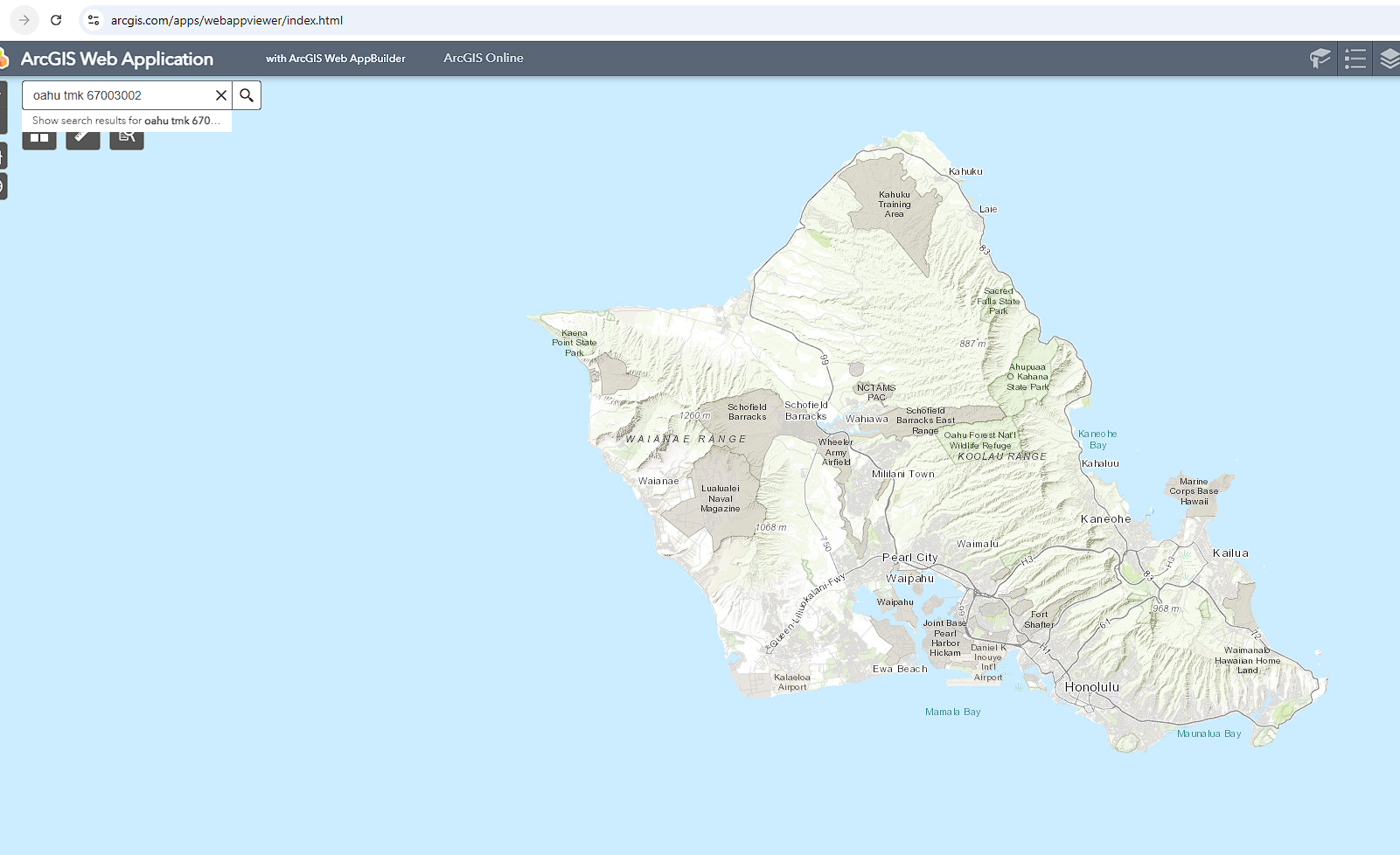1400x855 pixels.
Task: Click the Kahuku Training Area on map
Action: tap(895, 205)
